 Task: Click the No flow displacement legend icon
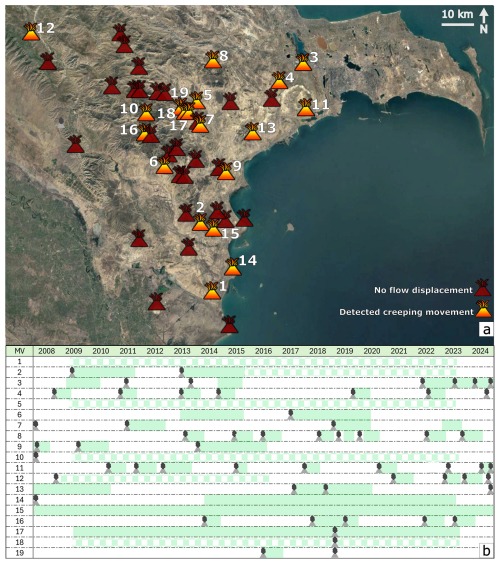[482, 287]
